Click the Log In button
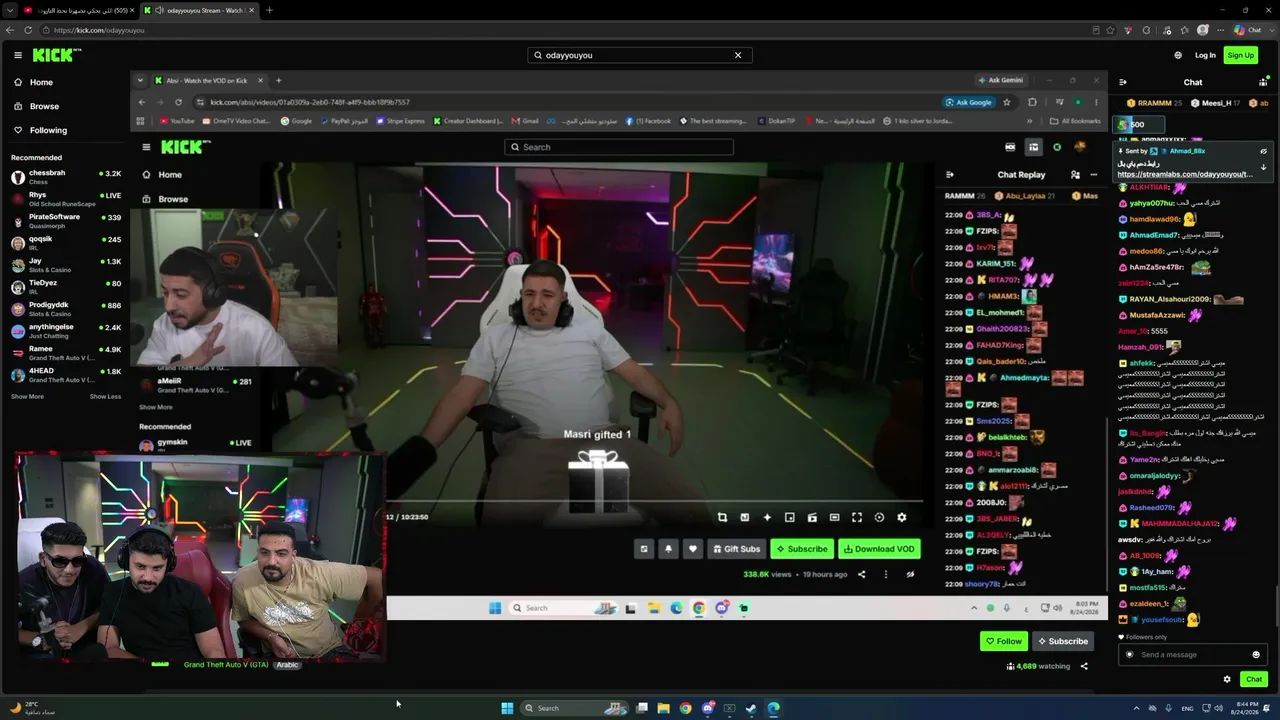Image resolution: width=1280 pixels, height=720 pixels. click(1205, 55)
